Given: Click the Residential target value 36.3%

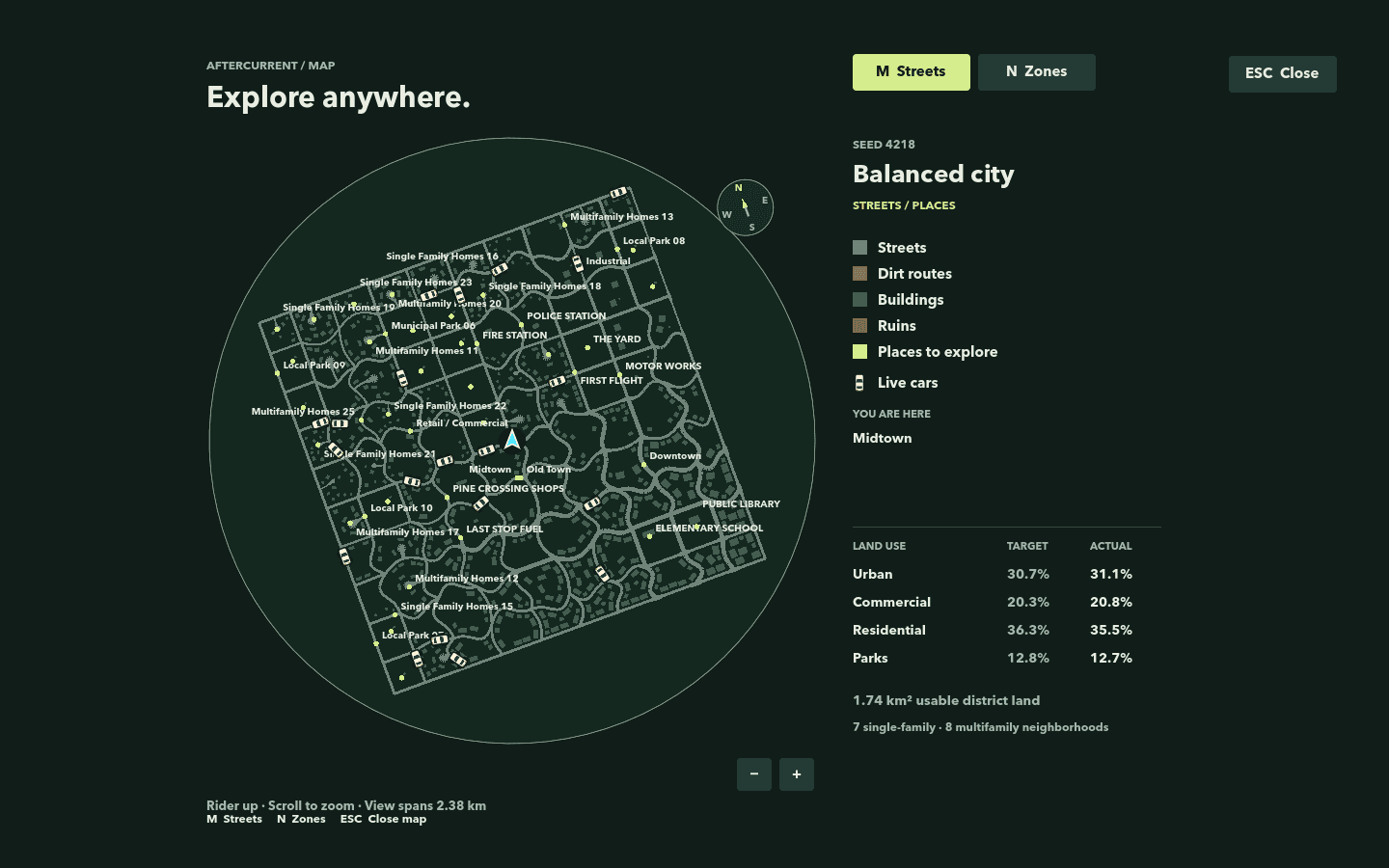Looking at the screenshot, I should point(1028,630).
